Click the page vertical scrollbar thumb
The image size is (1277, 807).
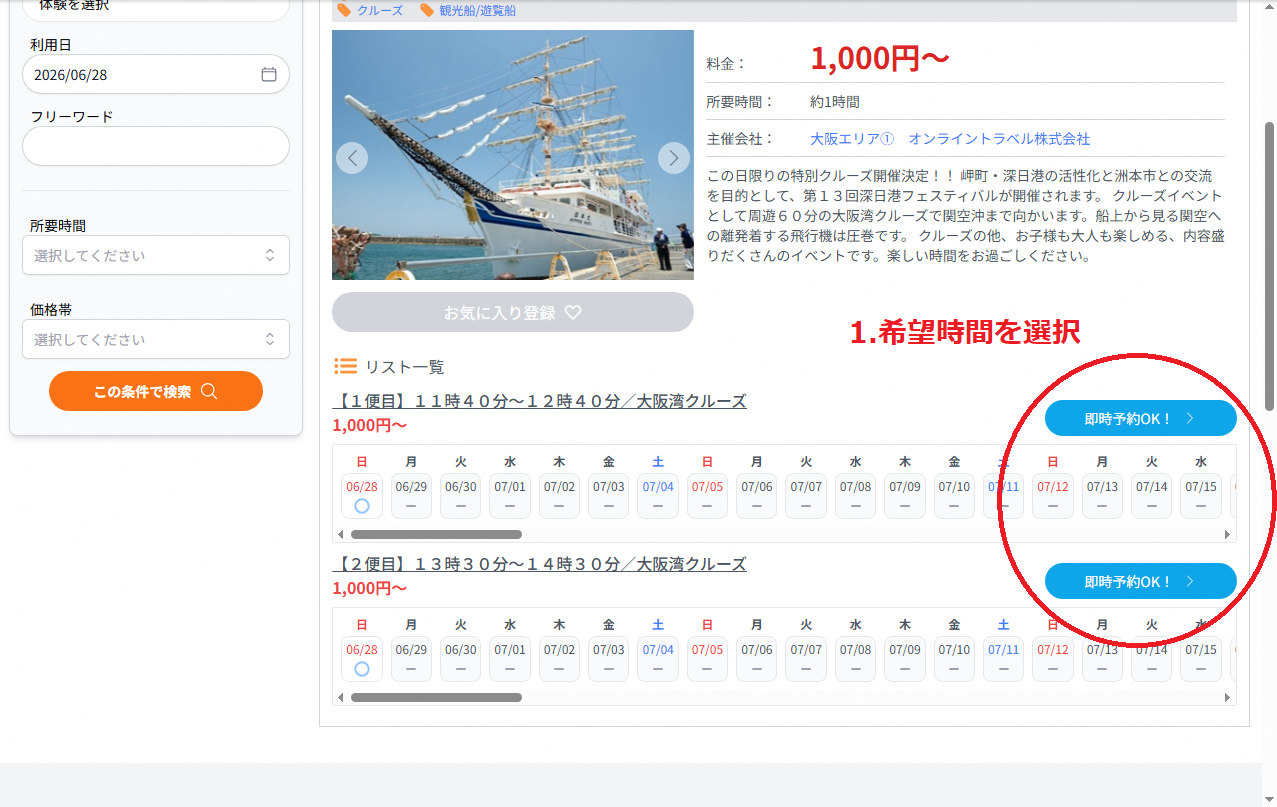(1270, 265)
